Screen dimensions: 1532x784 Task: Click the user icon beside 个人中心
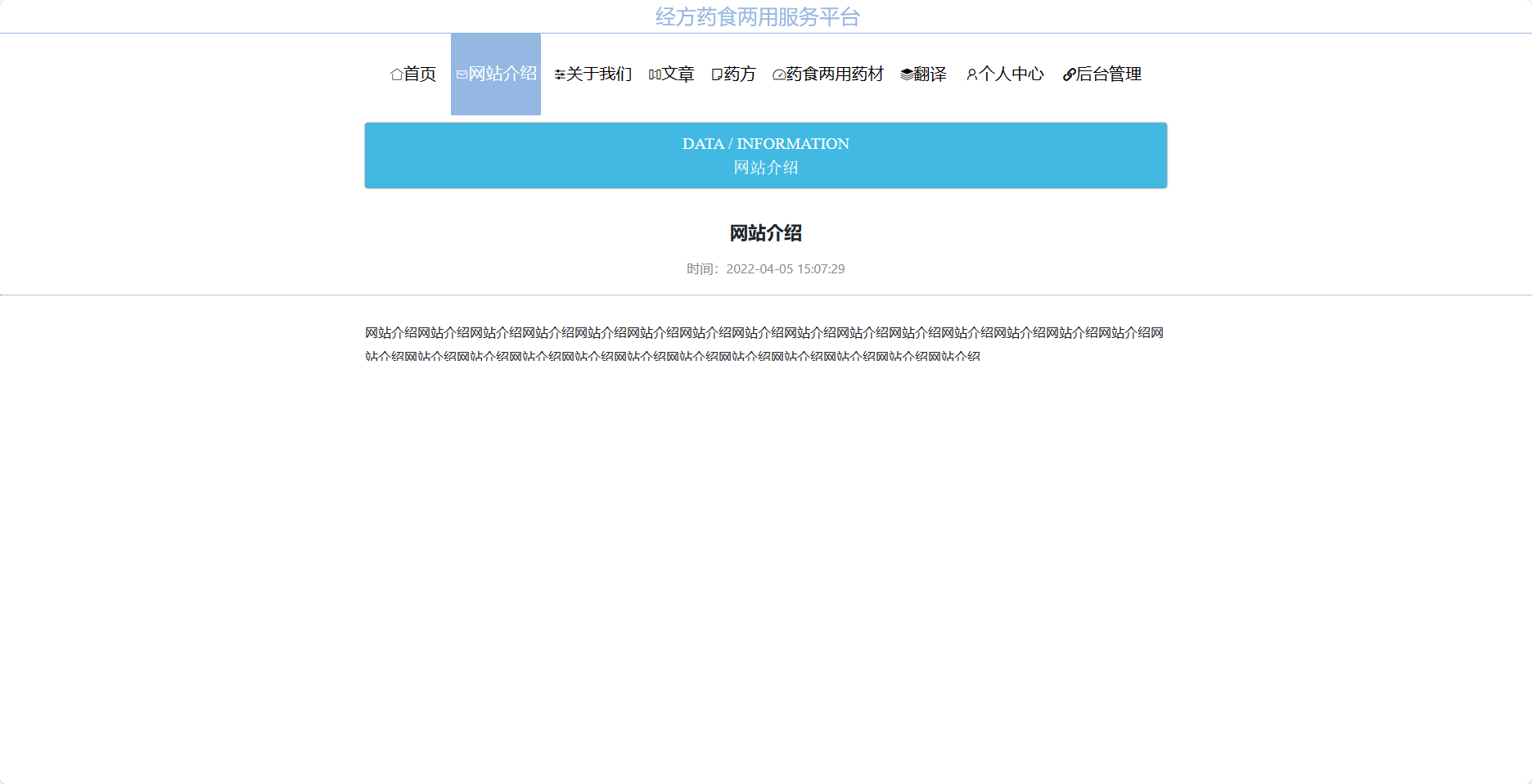coord(972,74)
